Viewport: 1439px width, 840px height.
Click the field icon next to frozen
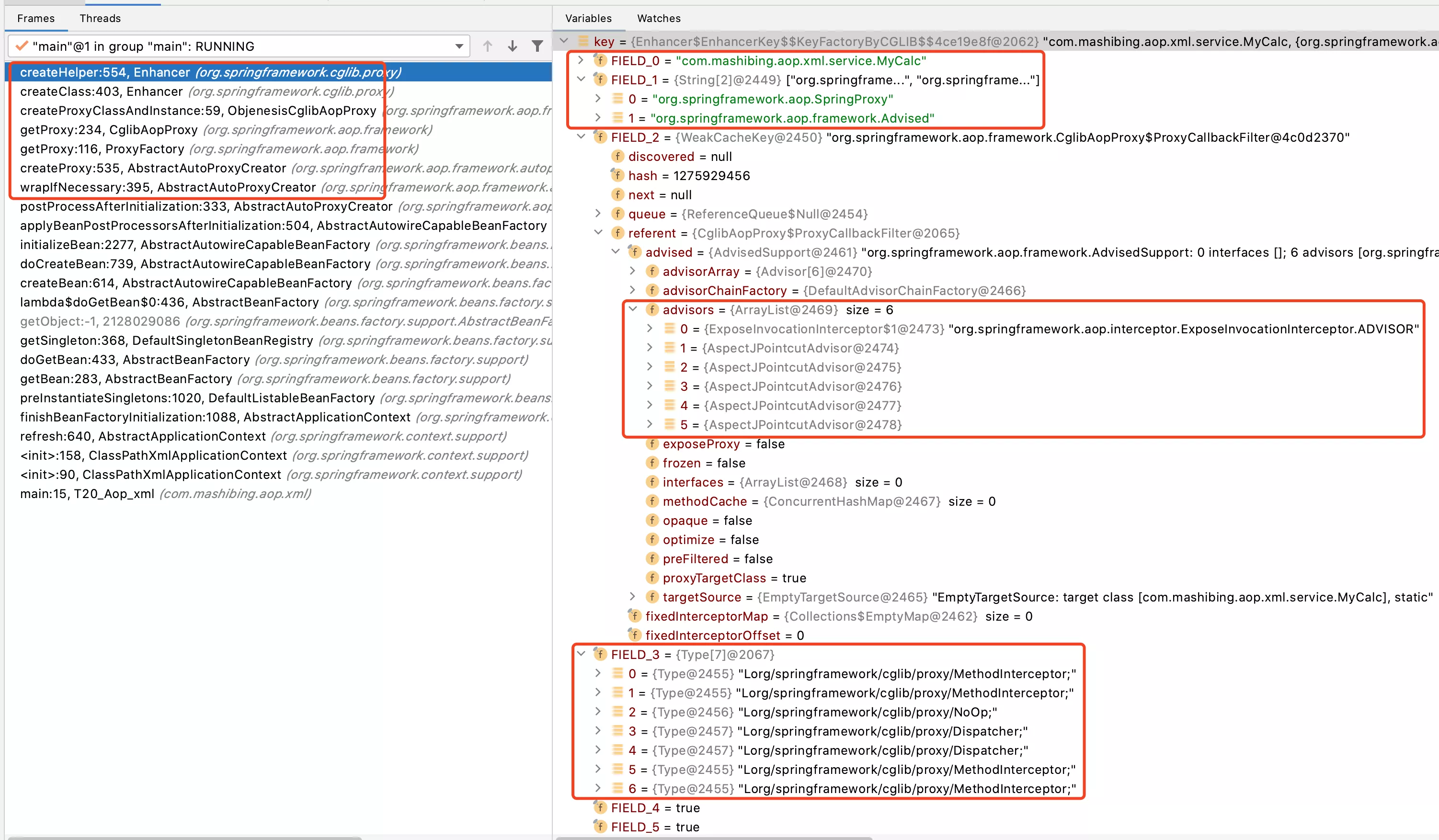click(651, 463)
